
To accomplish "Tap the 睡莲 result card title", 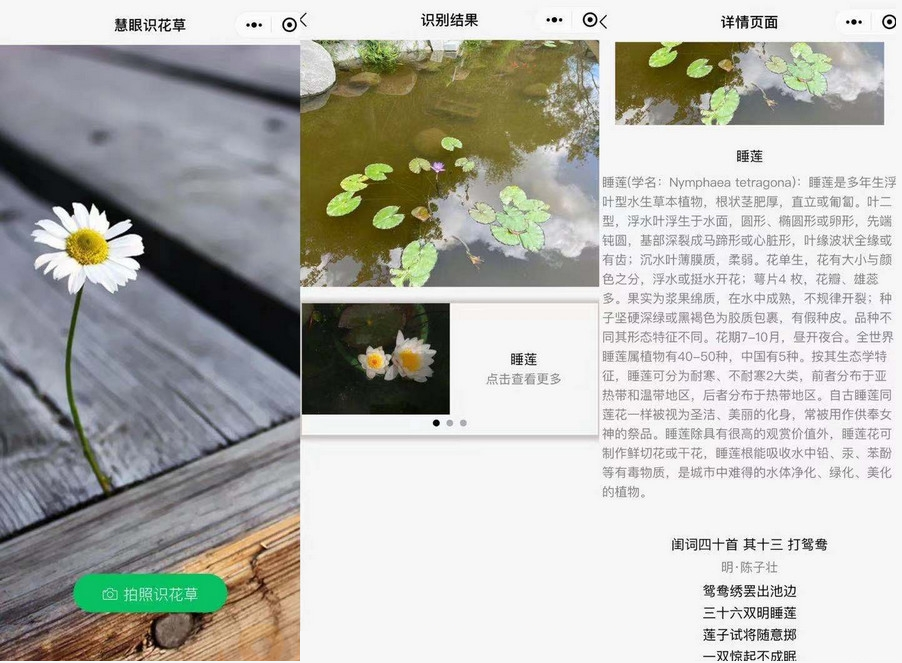I will coord(523,359).
